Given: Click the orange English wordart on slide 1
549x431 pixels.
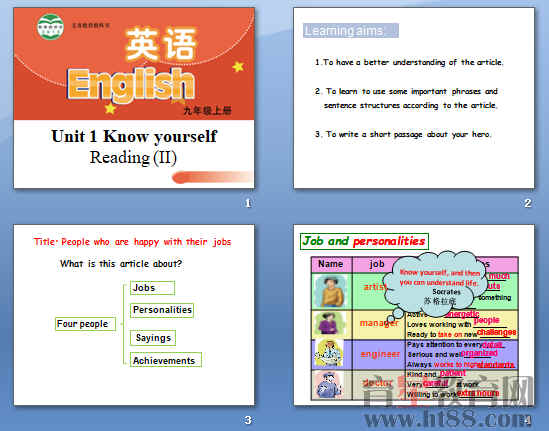Looking at the screenshot, I should pos(130,85).
